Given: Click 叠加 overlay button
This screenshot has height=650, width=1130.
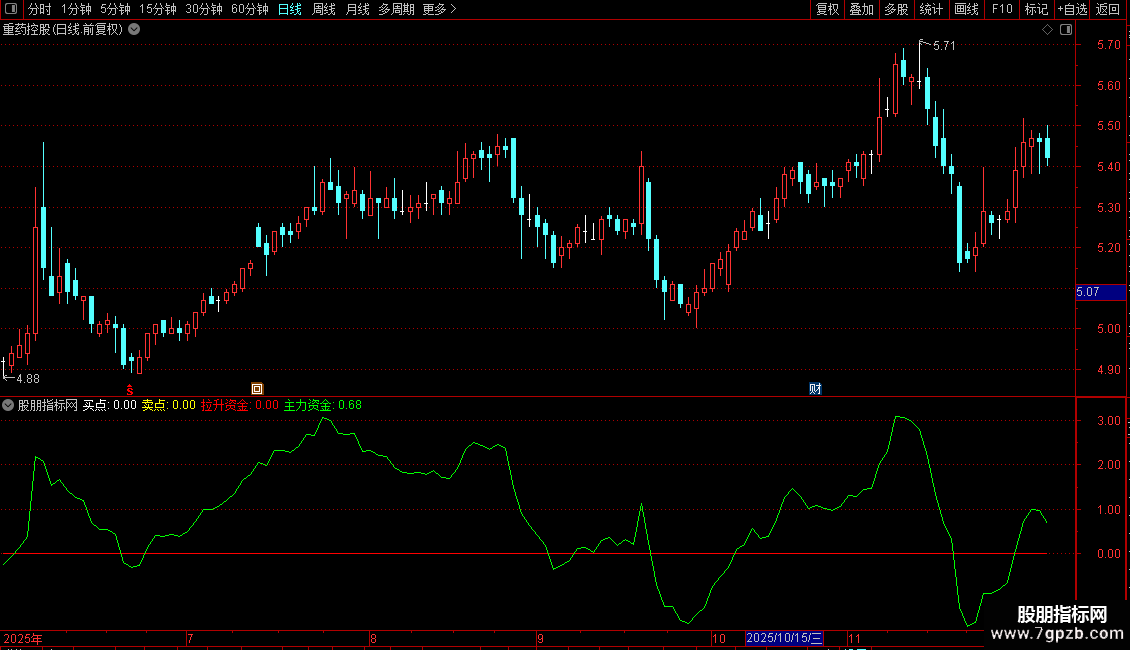Looking at the screenshot, I should pyautogui.click(x=862, y=9).
